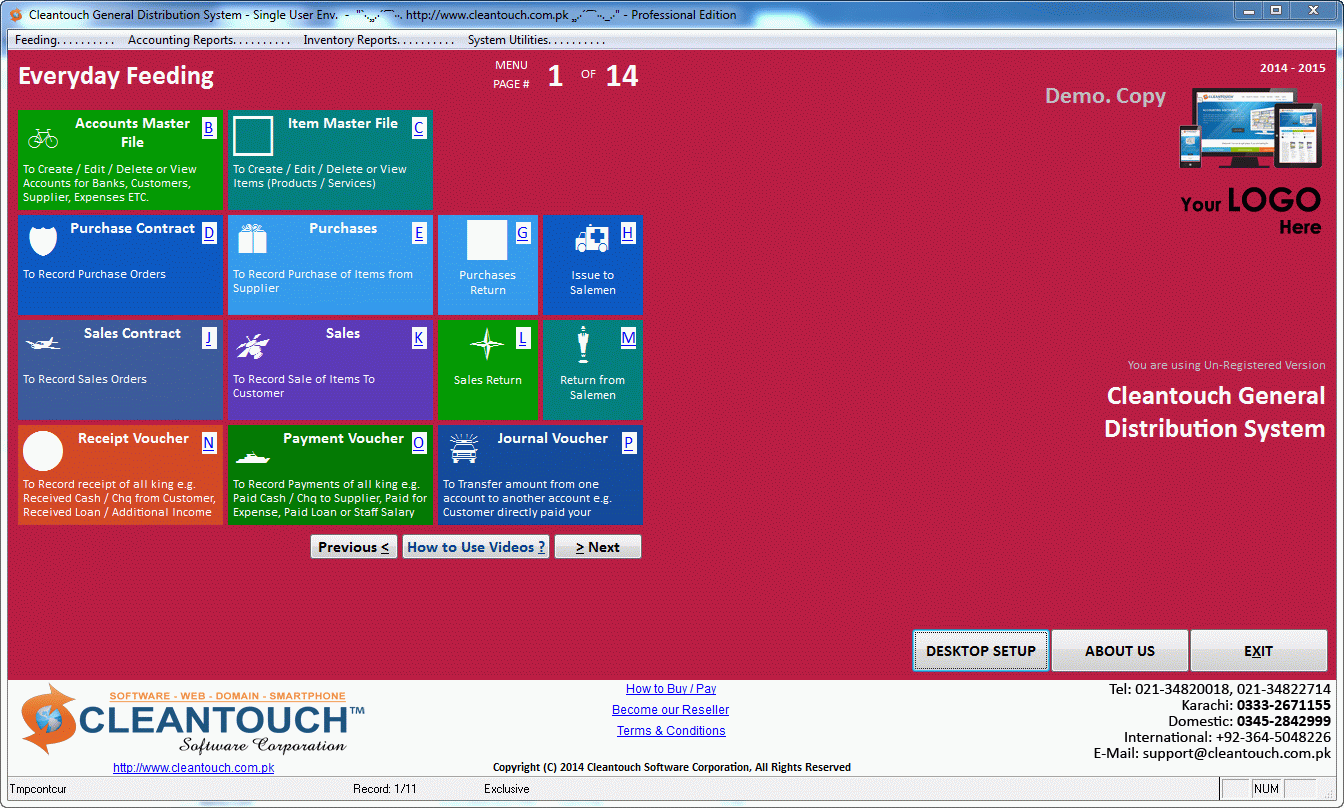This screenshot has width=1344, height=808.
Task: Click the ambulance icon on Issue to Salemen
Action: 592,239
